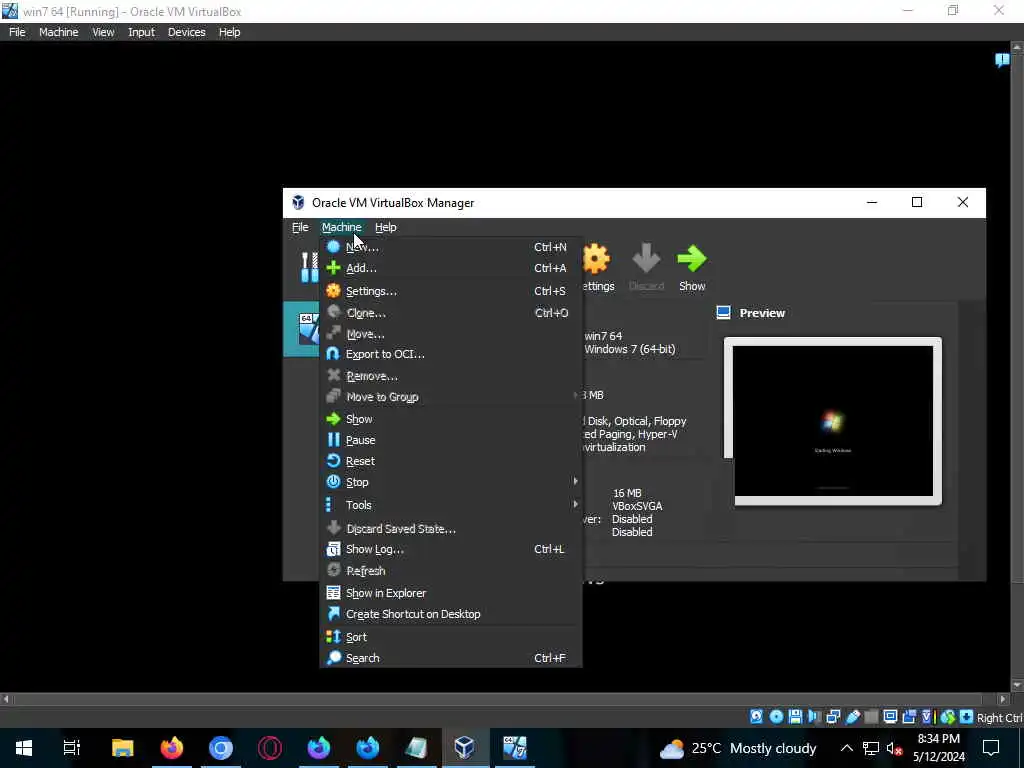Image resolution: width=1024 pixels, height=768 pixels.
Task: Choose Show in Machine menu
Action: pos(451,419)
